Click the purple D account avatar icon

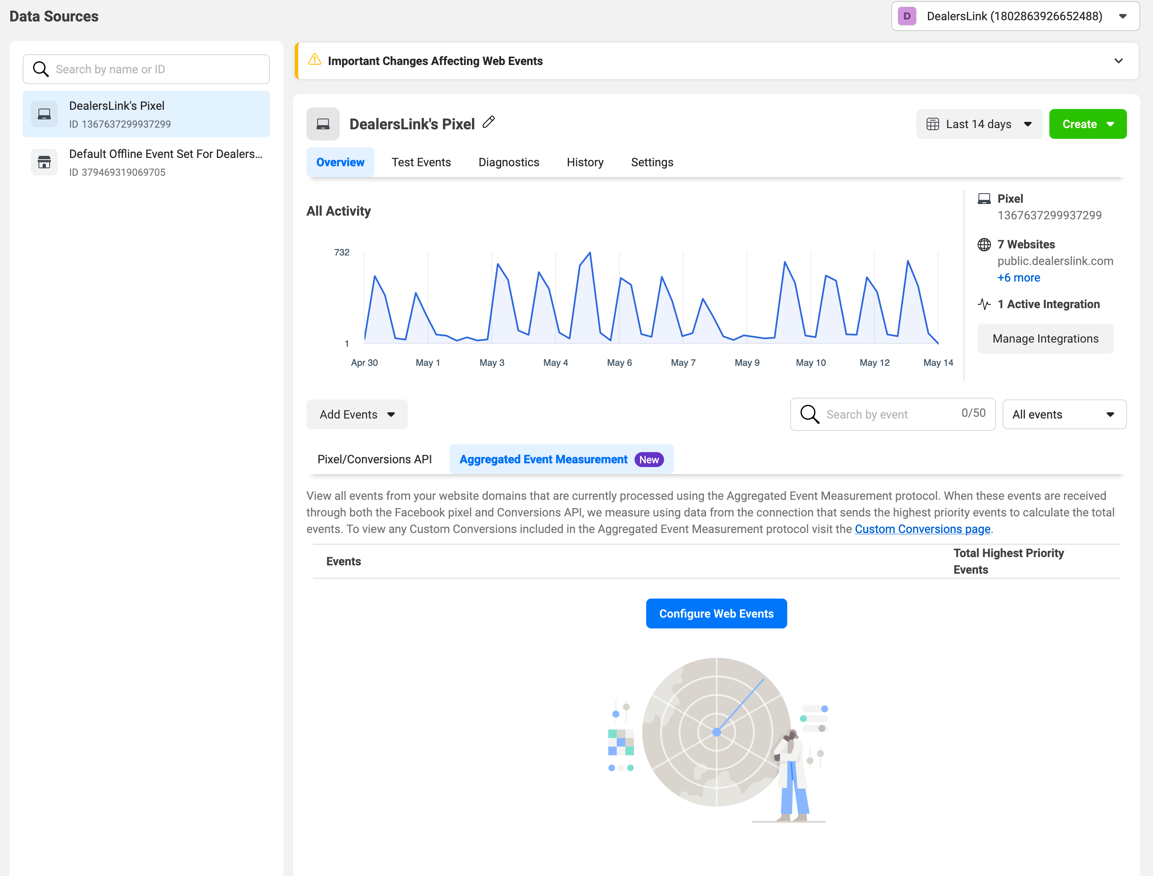pos(907,16)
